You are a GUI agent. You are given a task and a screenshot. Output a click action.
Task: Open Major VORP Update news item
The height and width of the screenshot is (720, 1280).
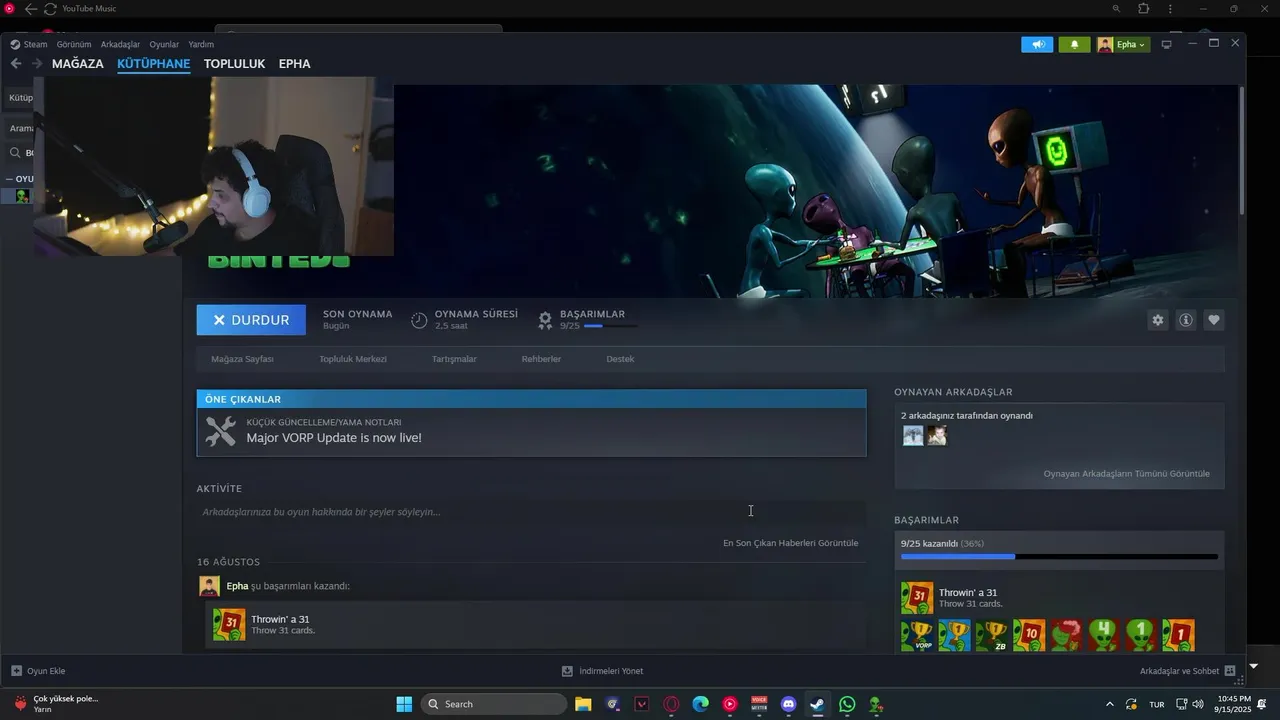pos(531,432)
